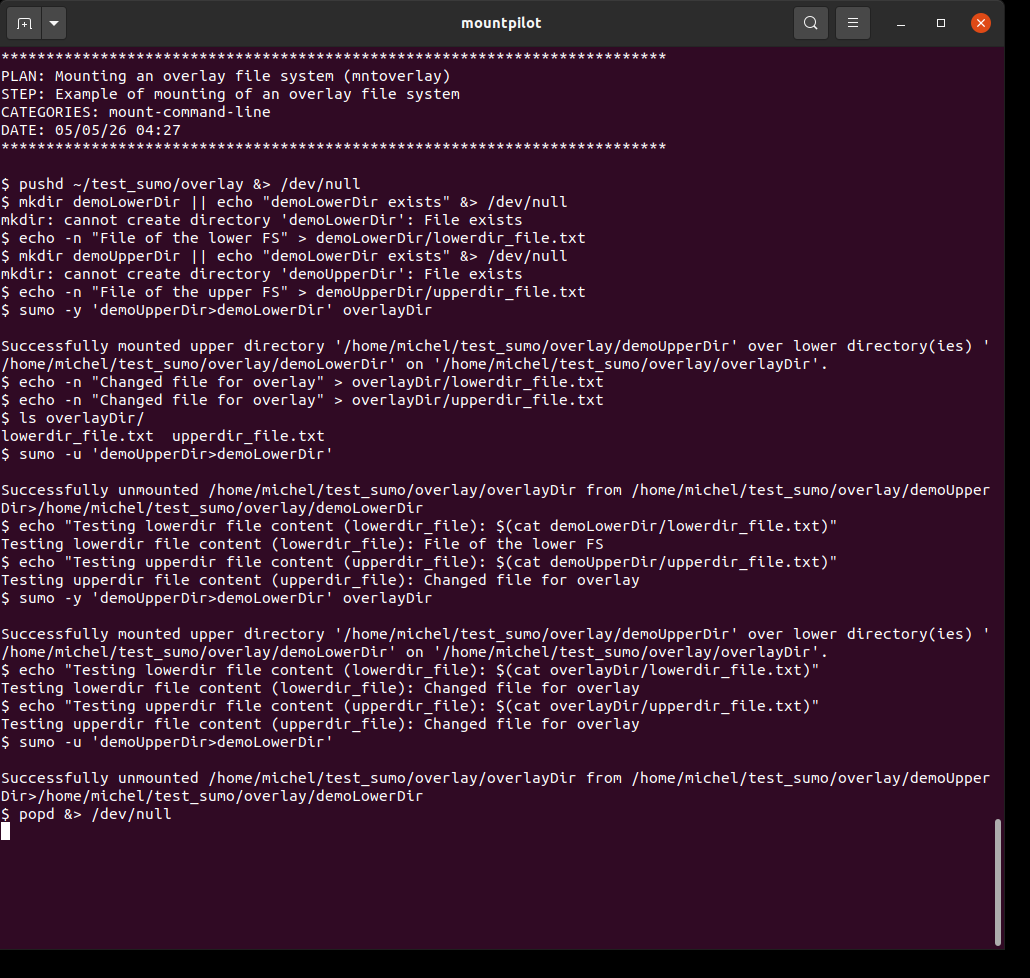1030x978 pixels.
Task: Click the 'STEP: Example of mounting' line
Action: coord(231,95)
